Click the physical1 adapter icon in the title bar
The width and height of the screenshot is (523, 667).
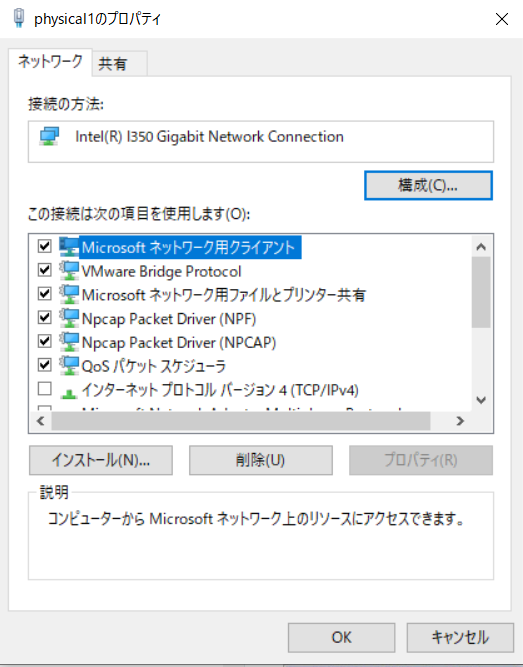tap(19, 18)
